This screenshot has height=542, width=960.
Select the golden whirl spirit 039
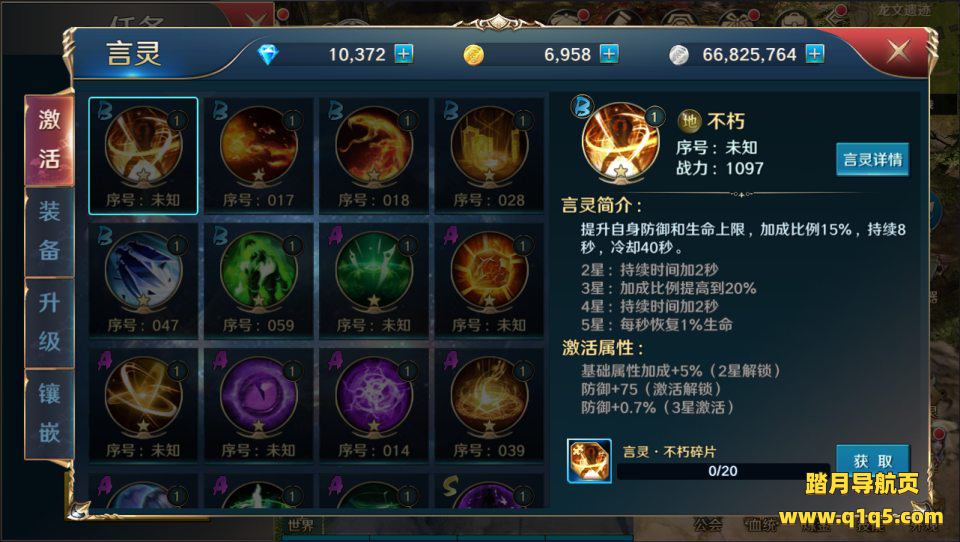pos(489,405)
